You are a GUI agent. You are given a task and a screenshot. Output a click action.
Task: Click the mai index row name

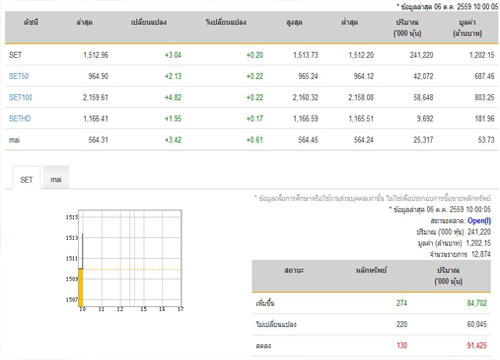pyautogui.click(x=14, y=140)
